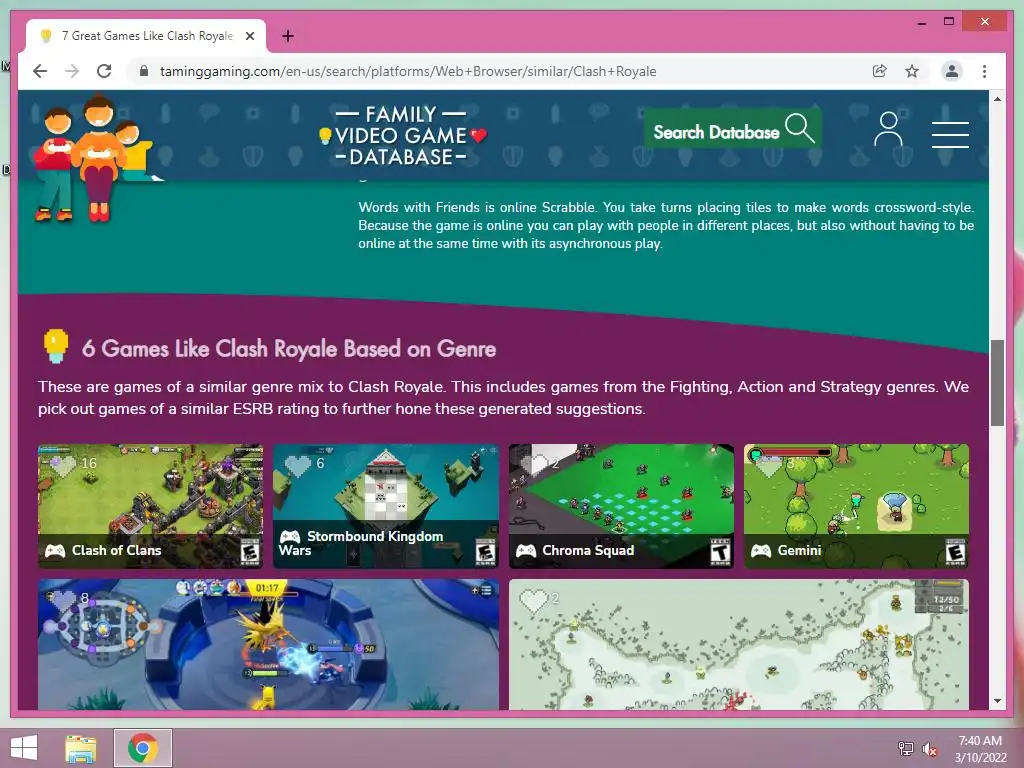Open the Clash of Clans game card
The width and height of the screenshot is (1024, 768).
[151, 505]
